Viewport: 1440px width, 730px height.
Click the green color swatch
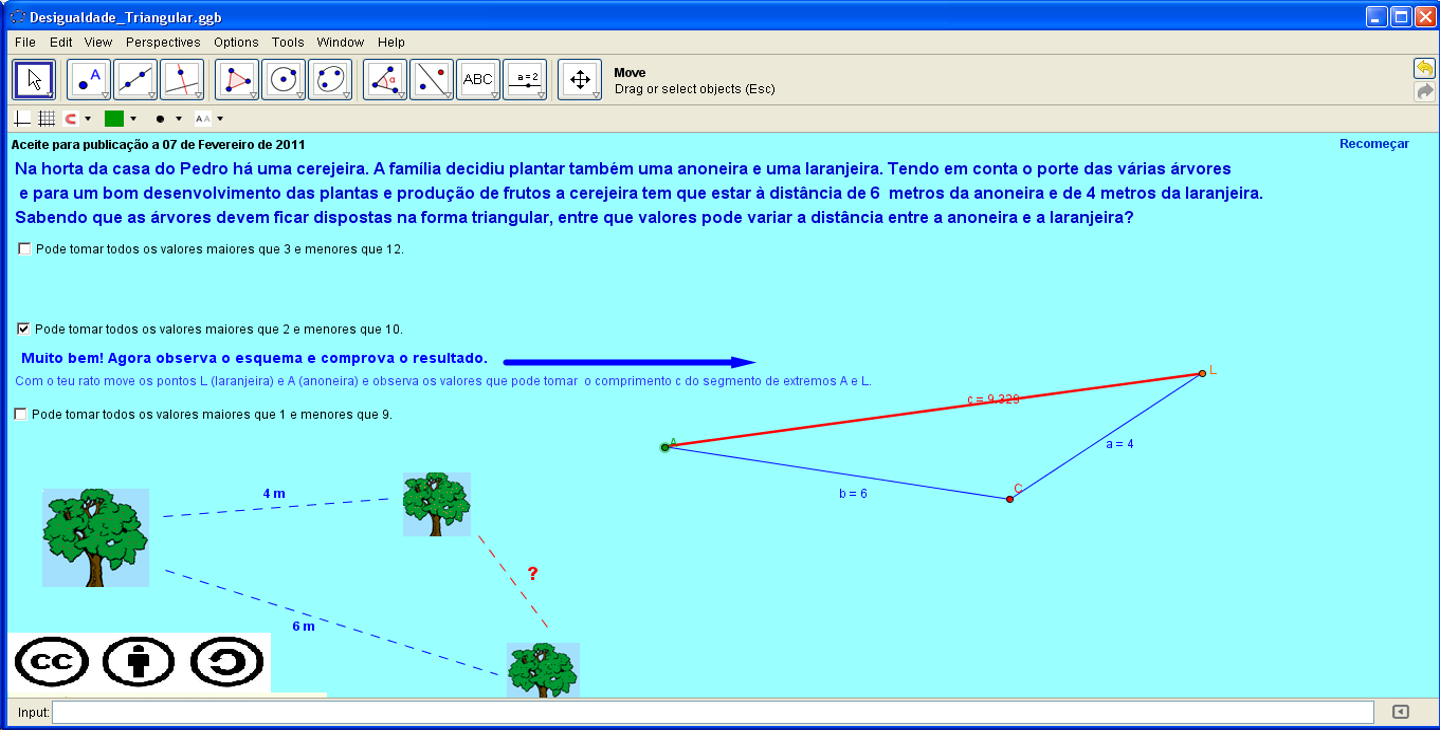114,119
